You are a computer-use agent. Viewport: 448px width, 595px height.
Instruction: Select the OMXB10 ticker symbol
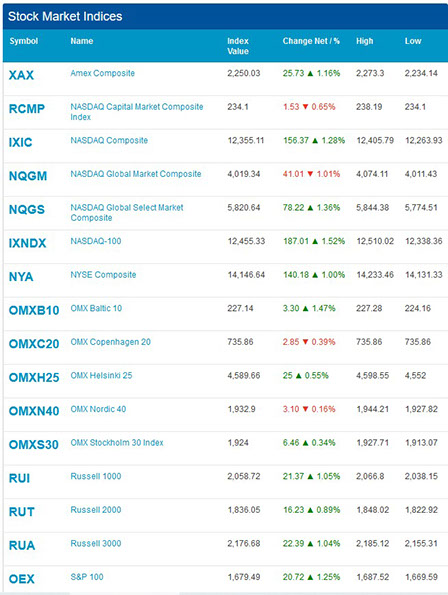(34, 310)
